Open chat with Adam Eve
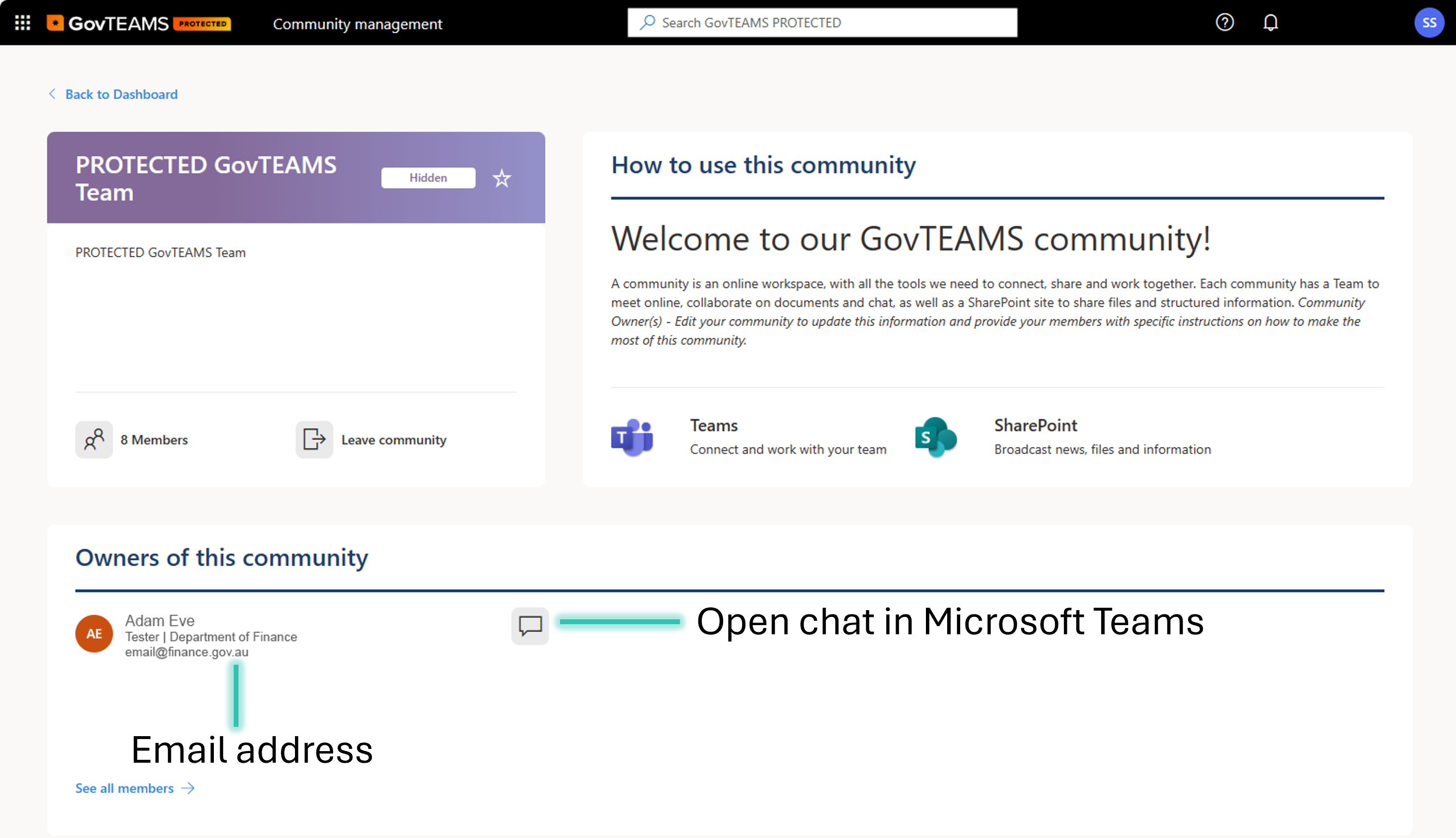Screen dimensions: 1456x838 tap(530, 626)
